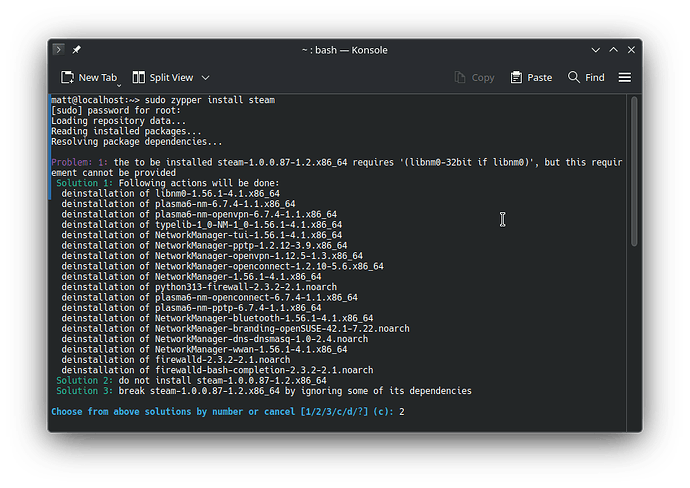690x488 pixels.
Task: Click 'Reading installed packages...' line
Action: click(x=126, y=131)
